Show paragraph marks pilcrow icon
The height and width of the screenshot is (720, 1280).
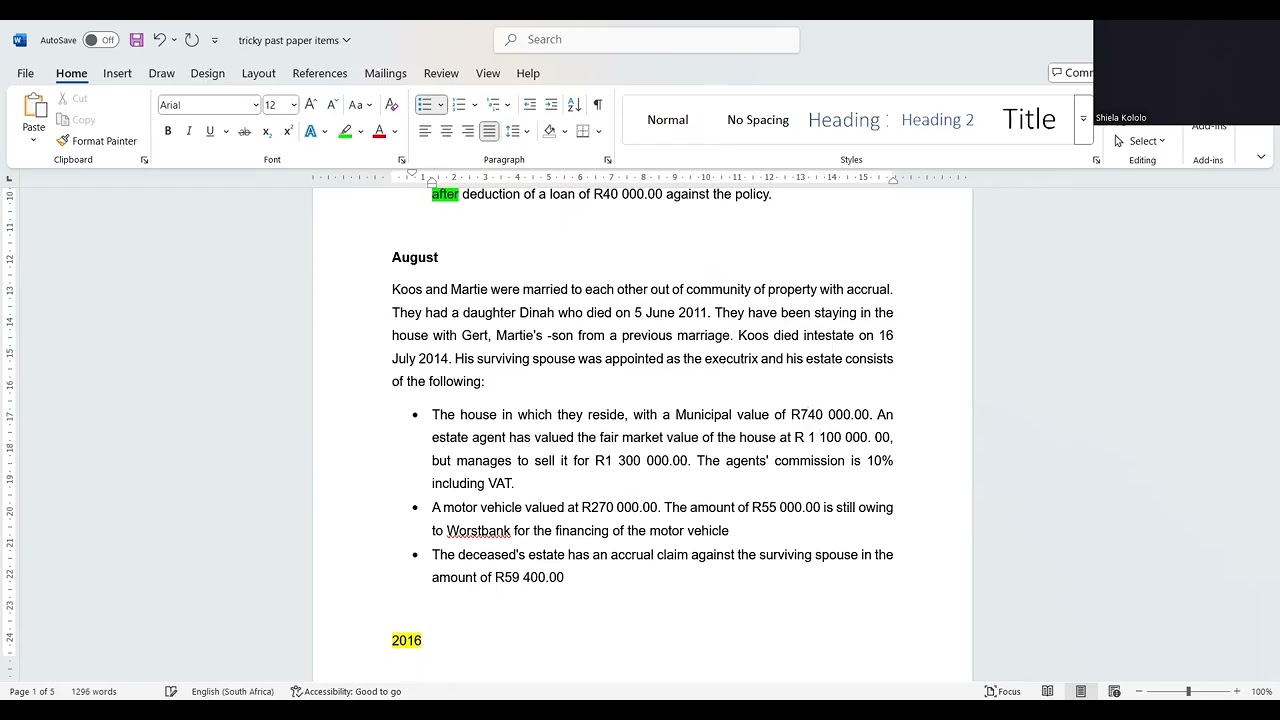[597, 105]
